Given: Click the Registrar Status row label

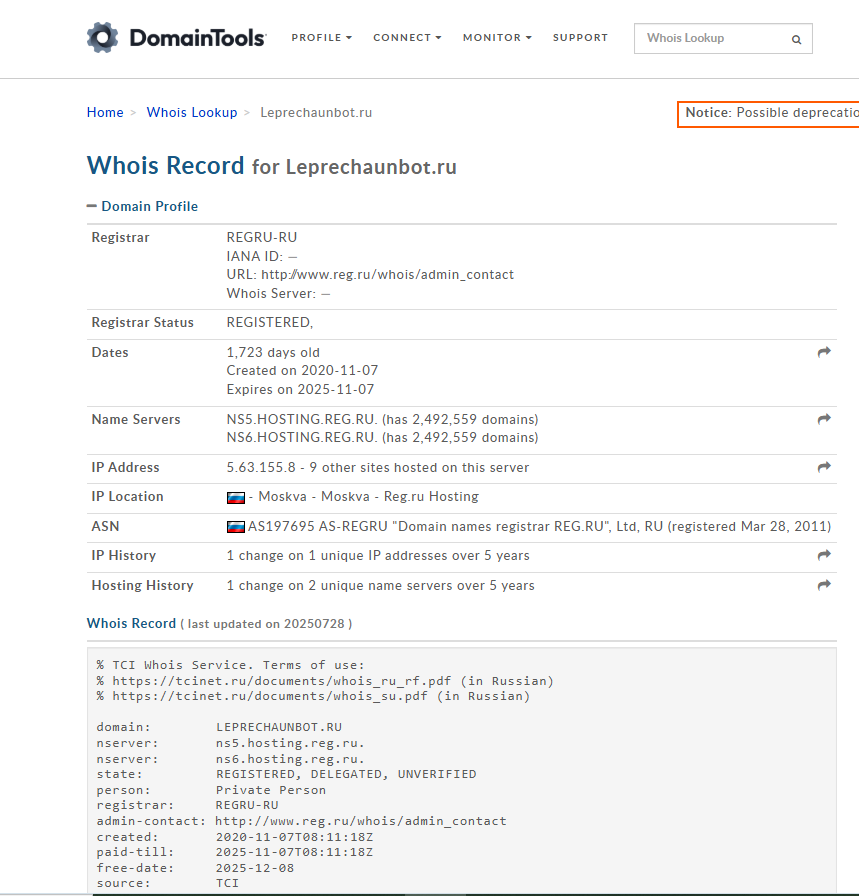Looking at the screenshot, I should coord(143,323).
